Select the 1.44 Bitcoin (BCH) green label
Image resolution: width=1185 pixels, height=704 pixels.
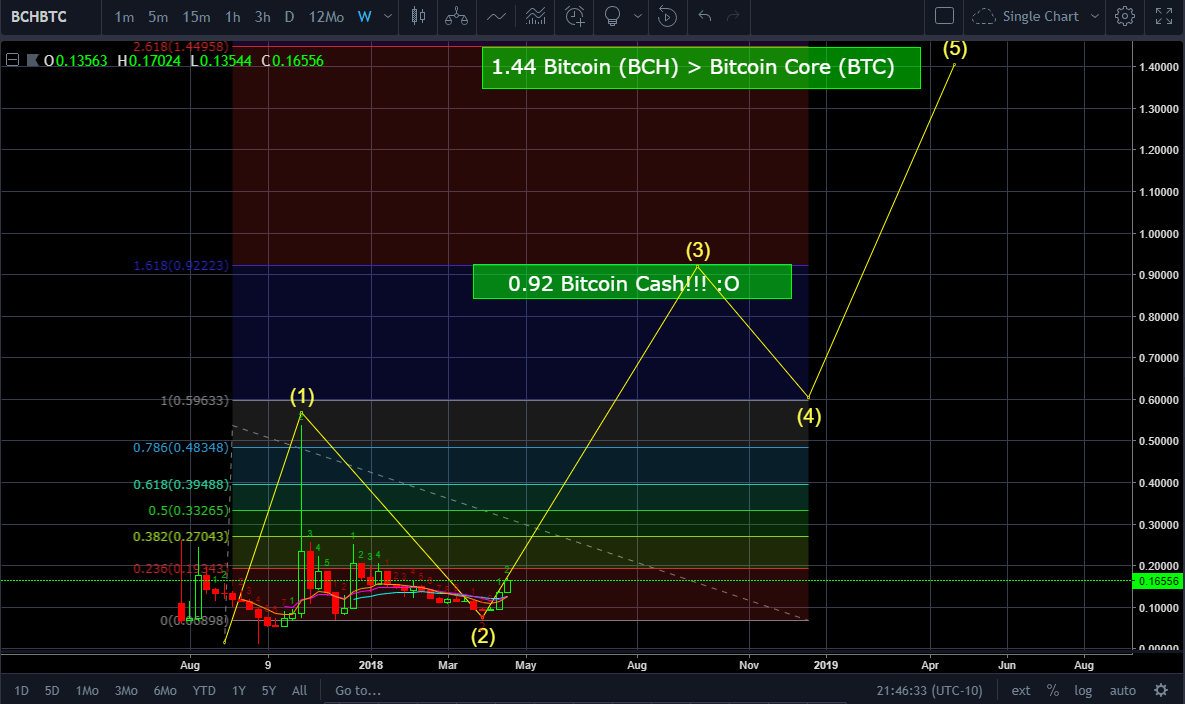701,67
